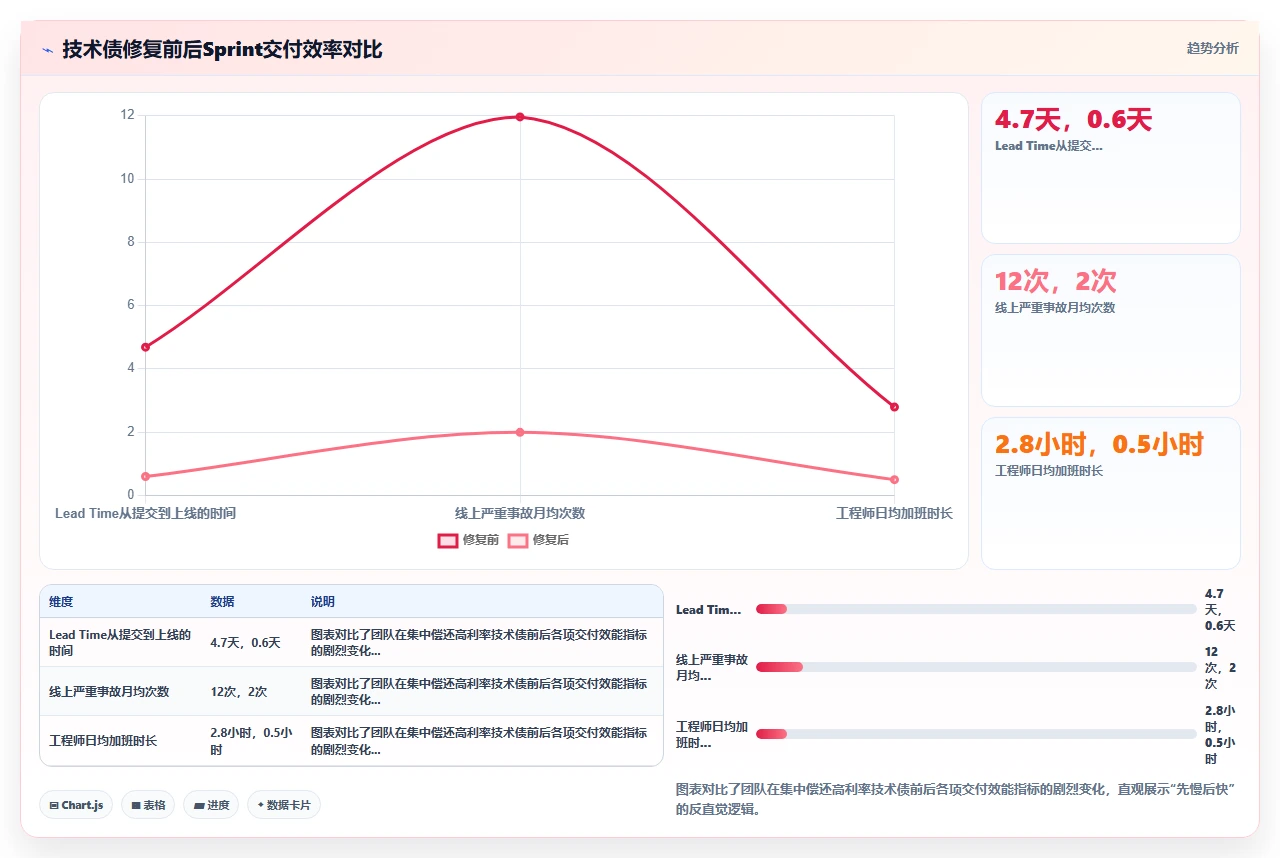Toggle the 修复后 legend entry
The height and width of the screenshot is (858, 1280).
[x=538, y=540]
